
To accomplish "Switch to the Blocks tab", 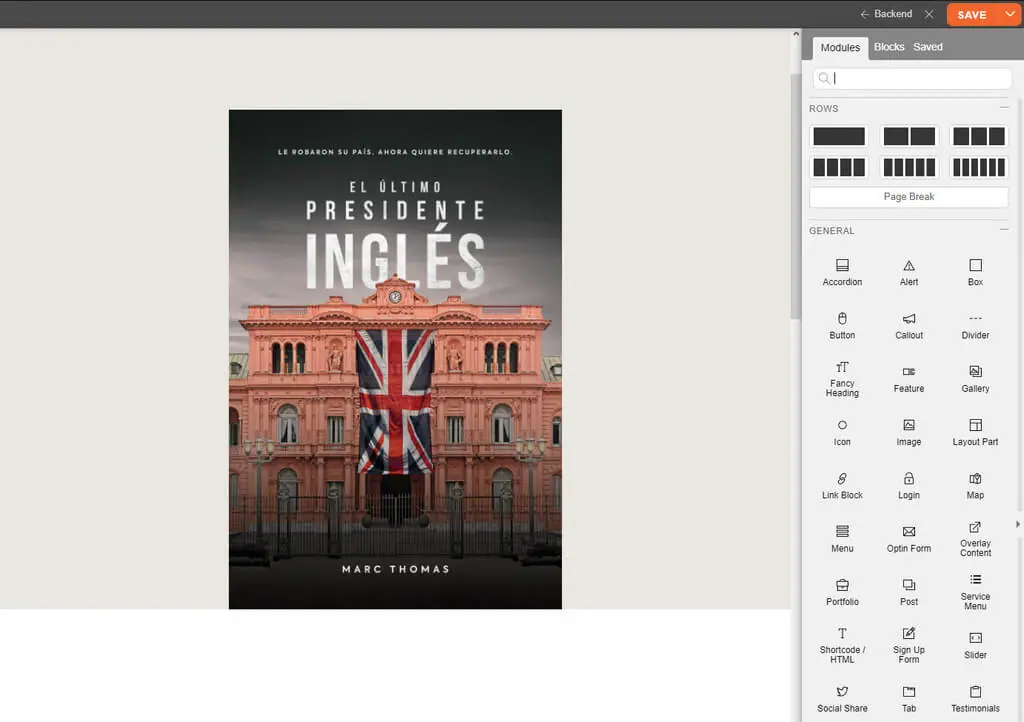I will point(889,47).
